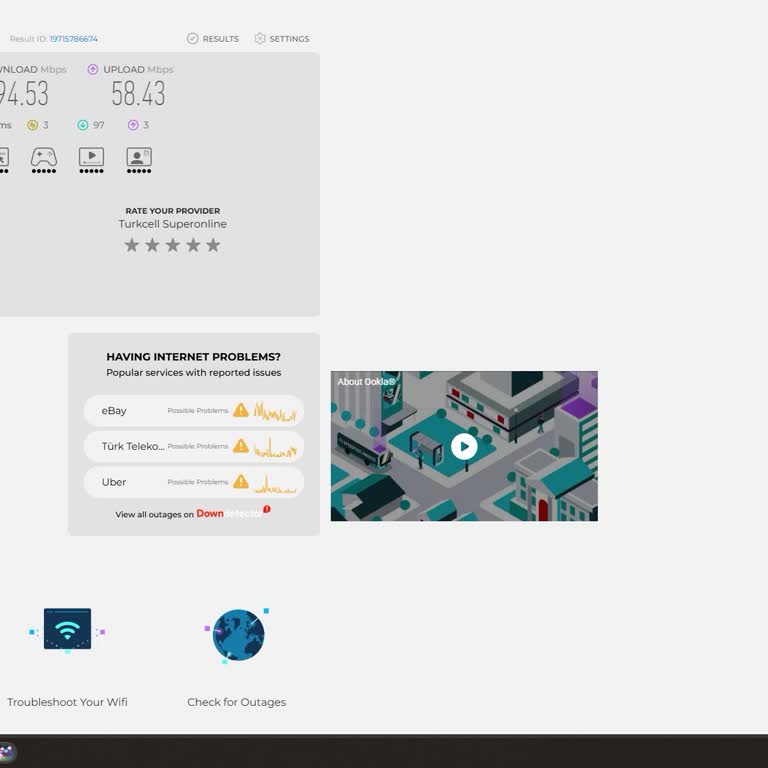Rate Turkcell Superonline four stars
Image resolution: width=768 pixels, height=768 pixels.
pos(193,245)
